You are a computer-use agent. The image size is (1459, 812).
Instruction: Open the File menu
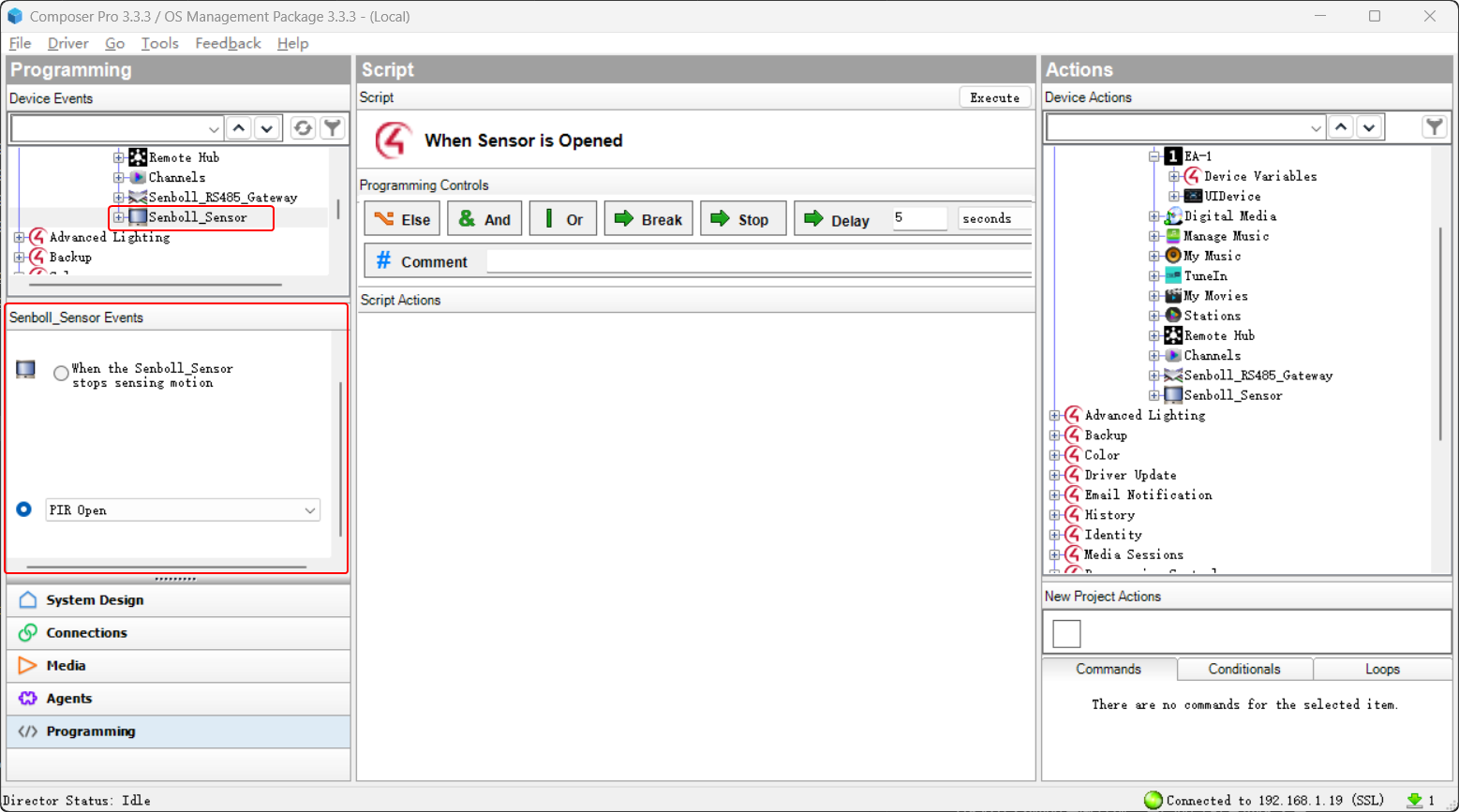20,43
